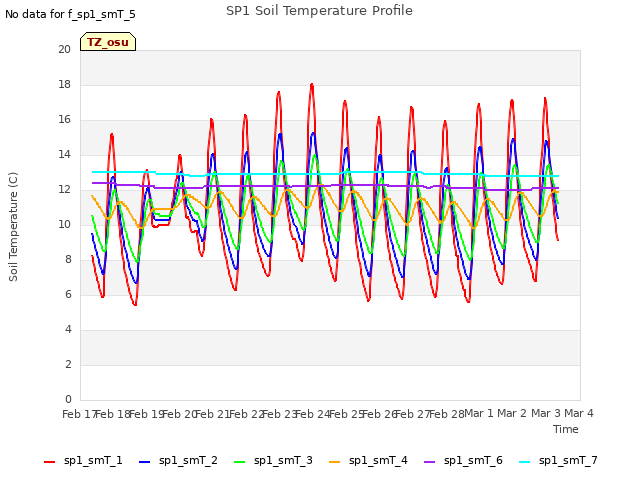
Task: Click the Feb 17 x-axis label
Action: [80, 414]
